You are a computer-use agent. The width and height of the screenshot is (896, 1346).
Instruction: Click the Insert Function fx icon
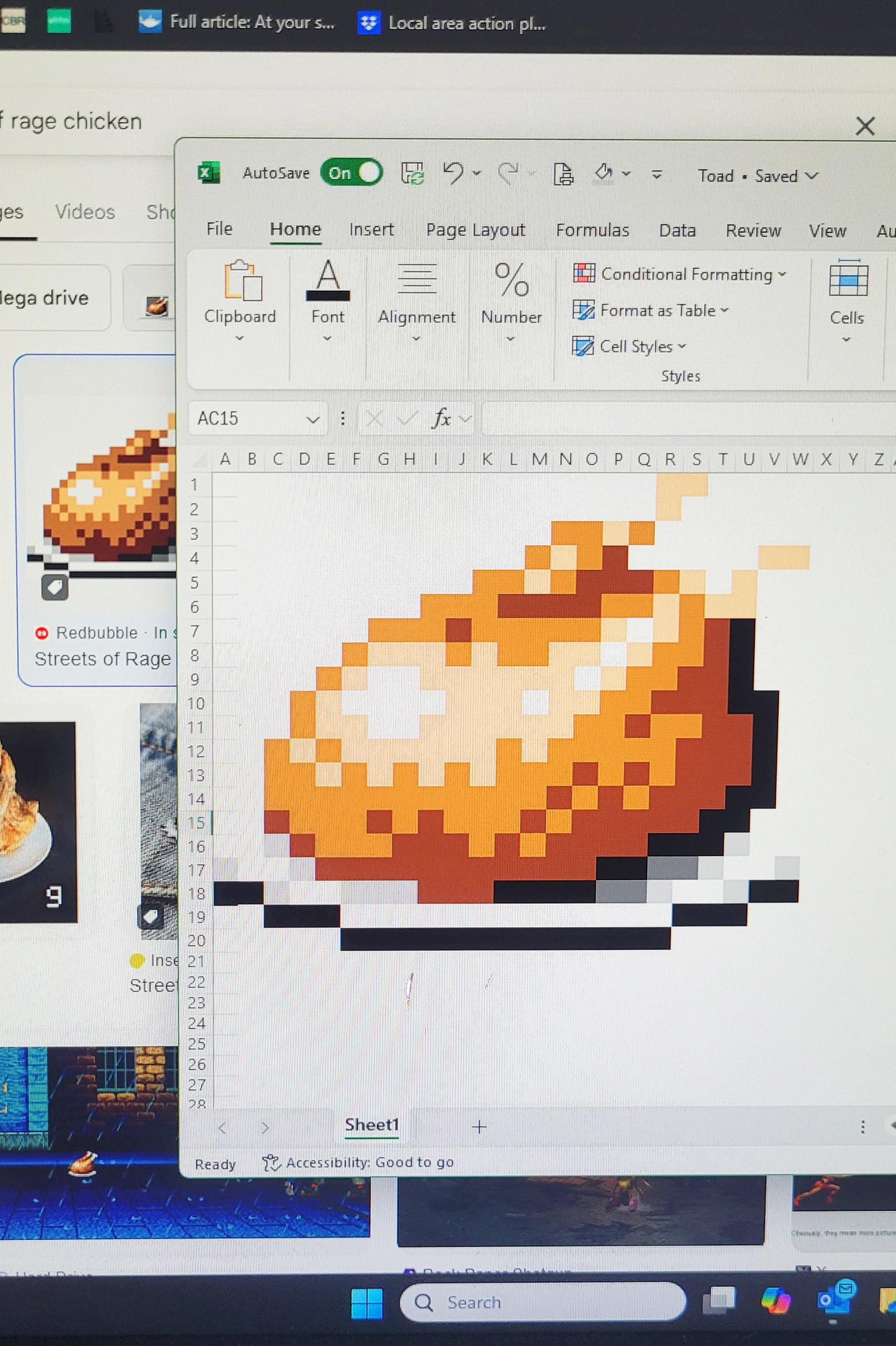(442, 419)
